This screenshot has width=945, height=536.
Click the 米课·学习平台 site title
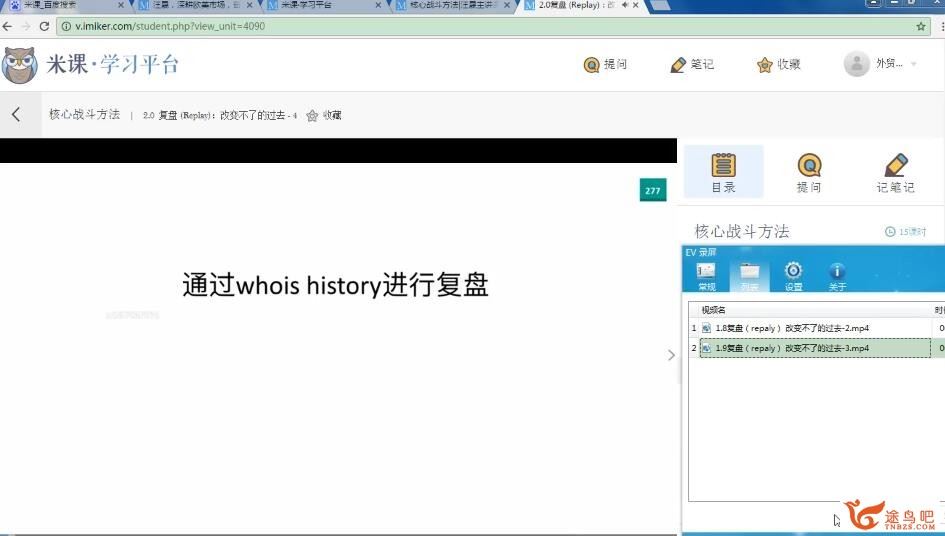coord(113,64)
